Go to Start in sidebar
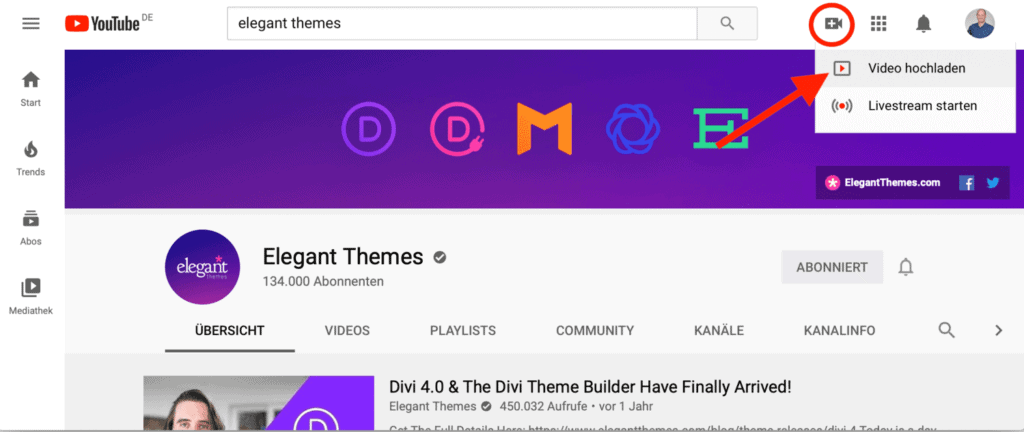 coord(31,89)
